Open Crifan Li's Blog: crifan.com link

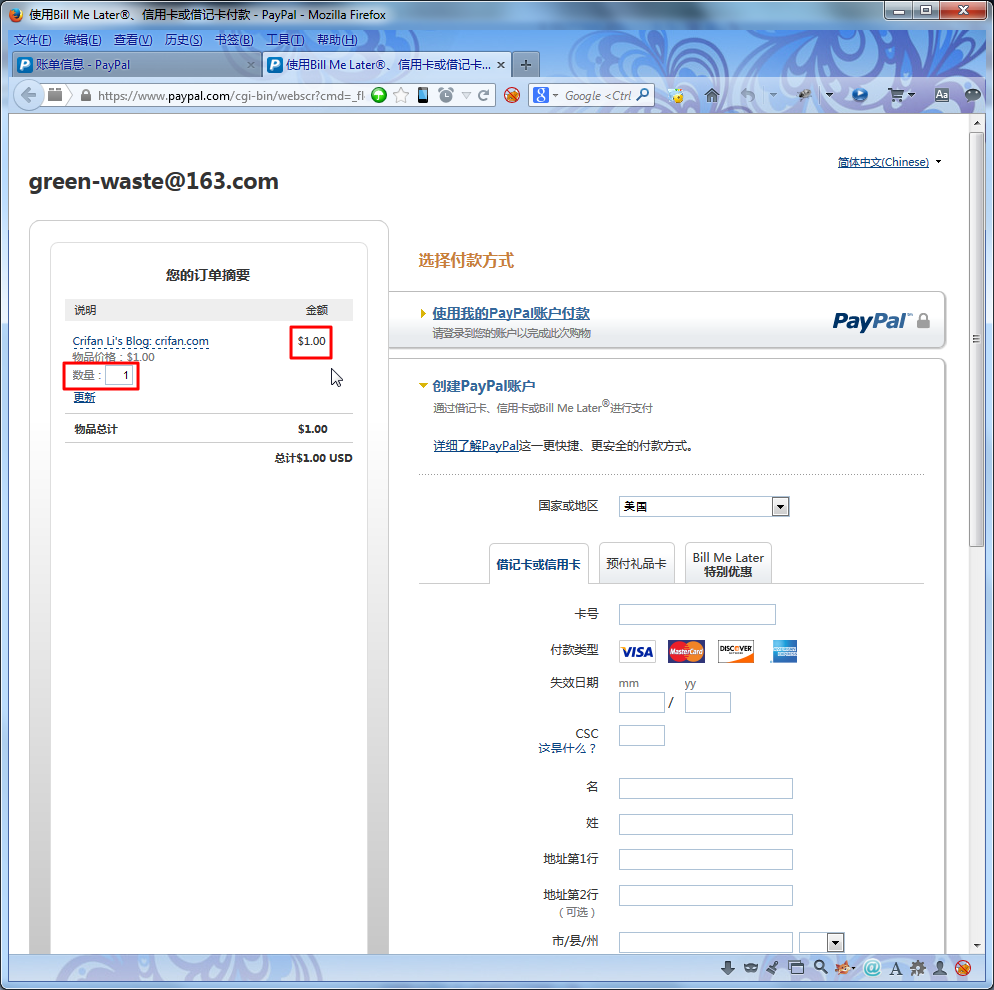pos(140,341)
